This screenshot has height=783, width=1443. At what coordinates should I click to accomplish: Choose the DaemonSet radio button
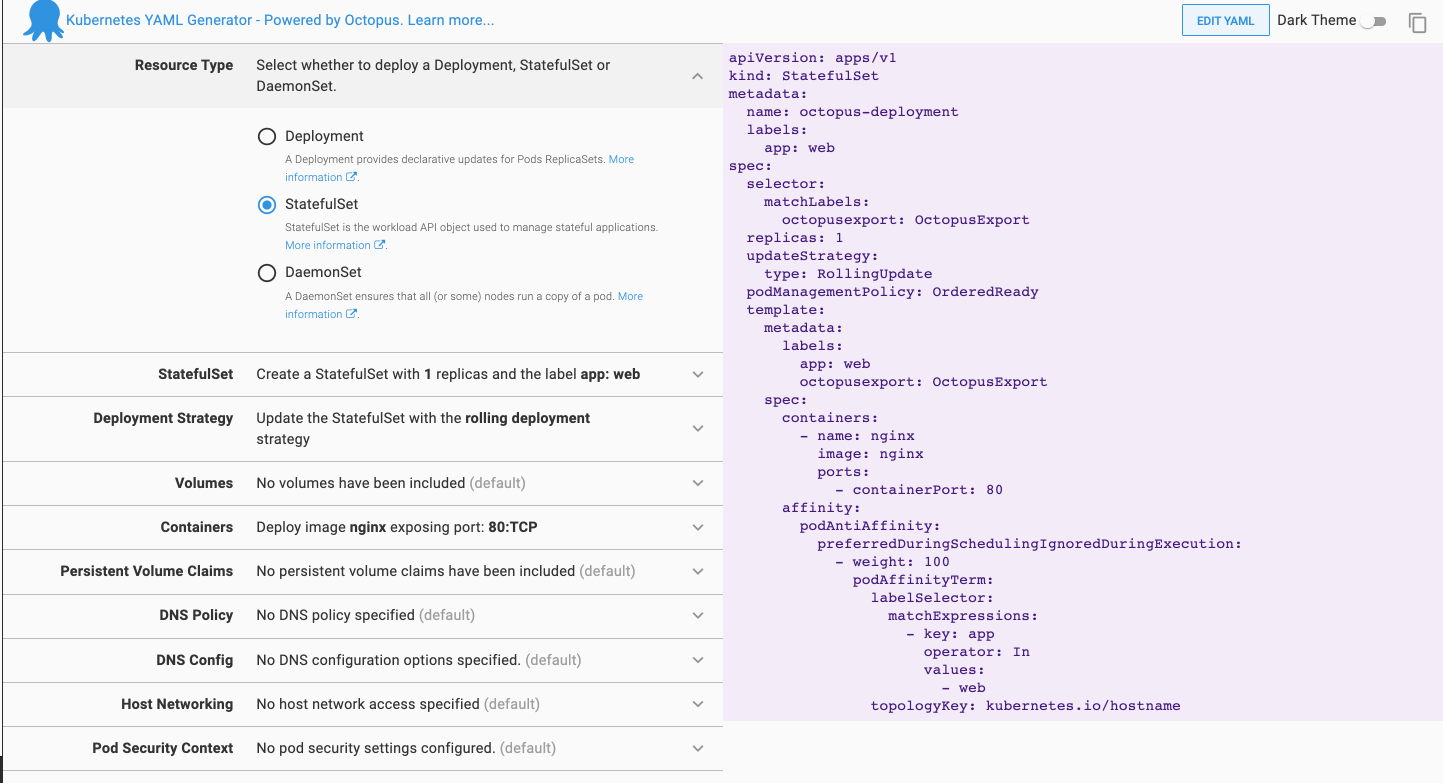point(267,273)
